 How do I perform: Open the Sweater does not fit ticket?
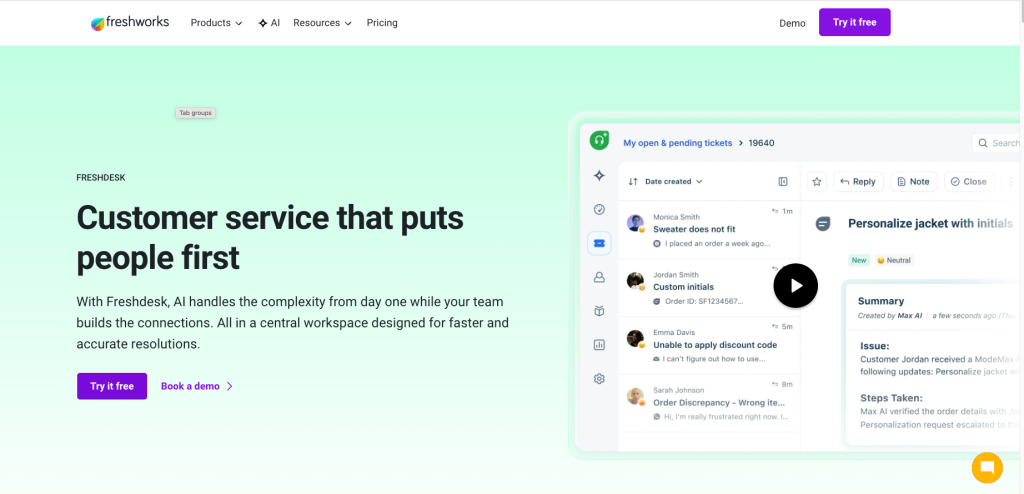click(x=709, y=230)
